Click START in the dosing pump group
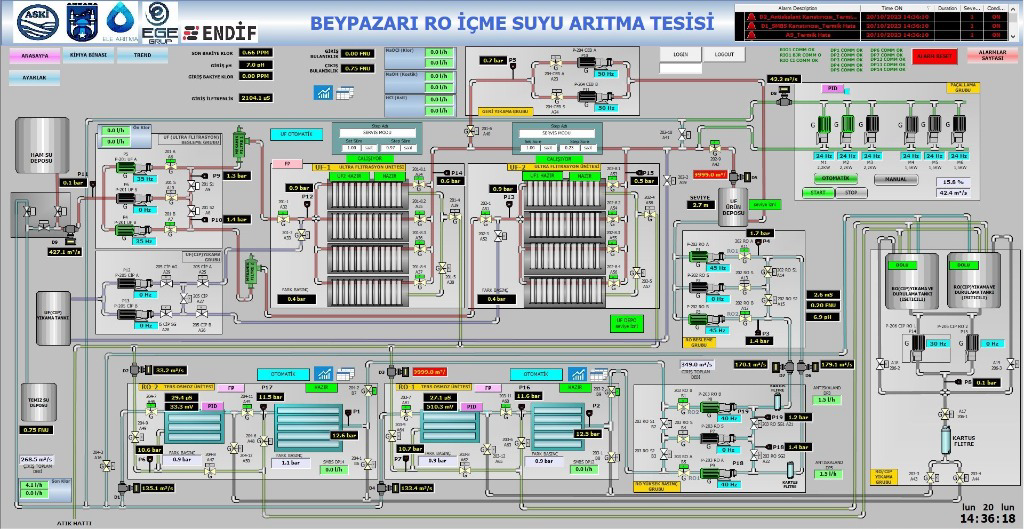Image resolution: width=1024 pixels, height=529 pixels. point(818,193)
